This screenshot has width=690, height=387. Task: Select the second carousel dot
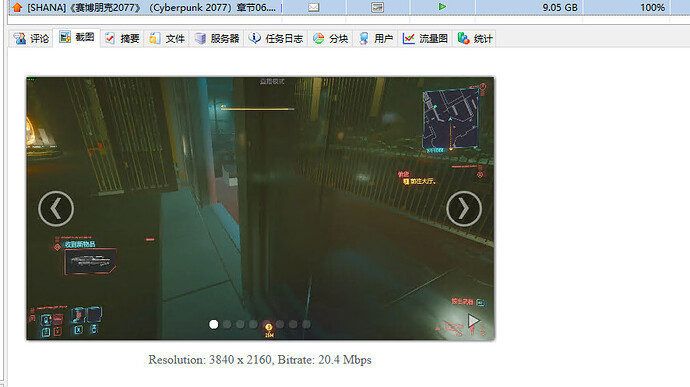227,324
